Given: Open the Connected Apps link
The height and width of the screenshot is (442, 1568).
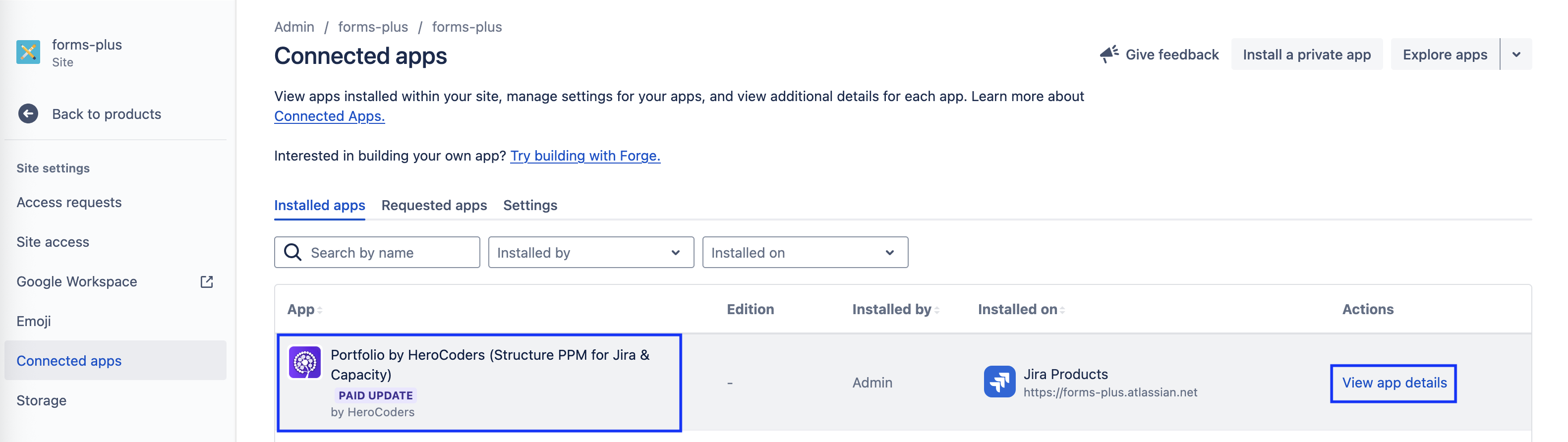Looking at the screenshot, I should (329, 115).
